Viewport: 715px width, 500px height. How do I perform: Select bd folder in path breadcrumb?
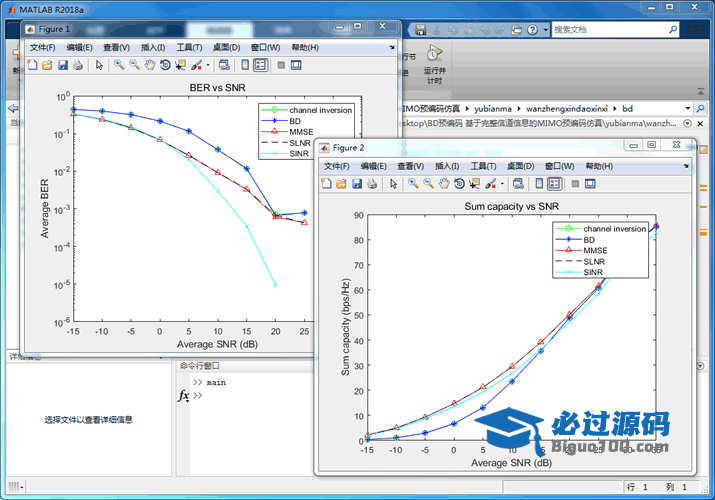[x=627, y=108]
